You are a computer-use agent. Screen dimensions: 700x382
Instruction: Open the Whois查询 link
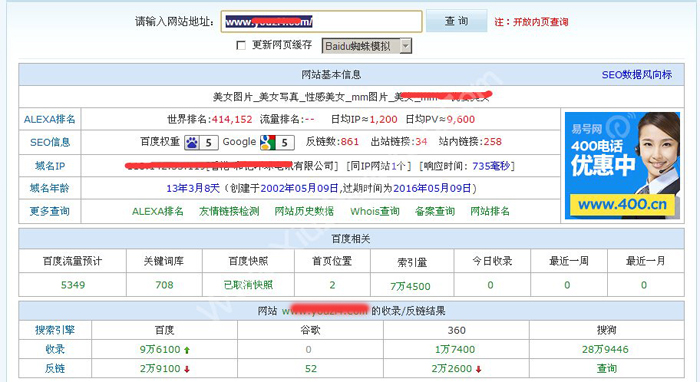[x=375, y=212]
